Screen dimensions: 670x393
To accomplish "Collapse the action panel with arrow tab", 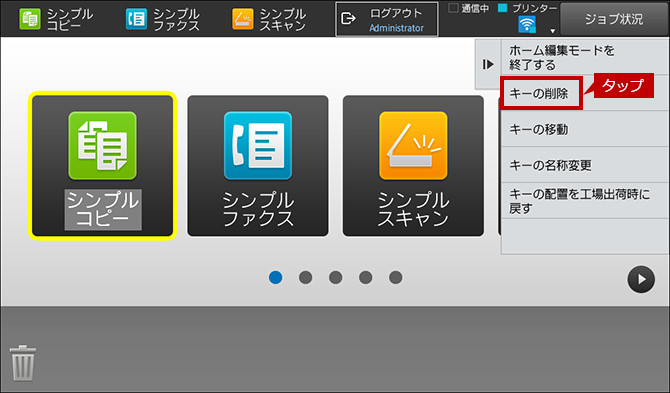I will [x=488, y=65].
